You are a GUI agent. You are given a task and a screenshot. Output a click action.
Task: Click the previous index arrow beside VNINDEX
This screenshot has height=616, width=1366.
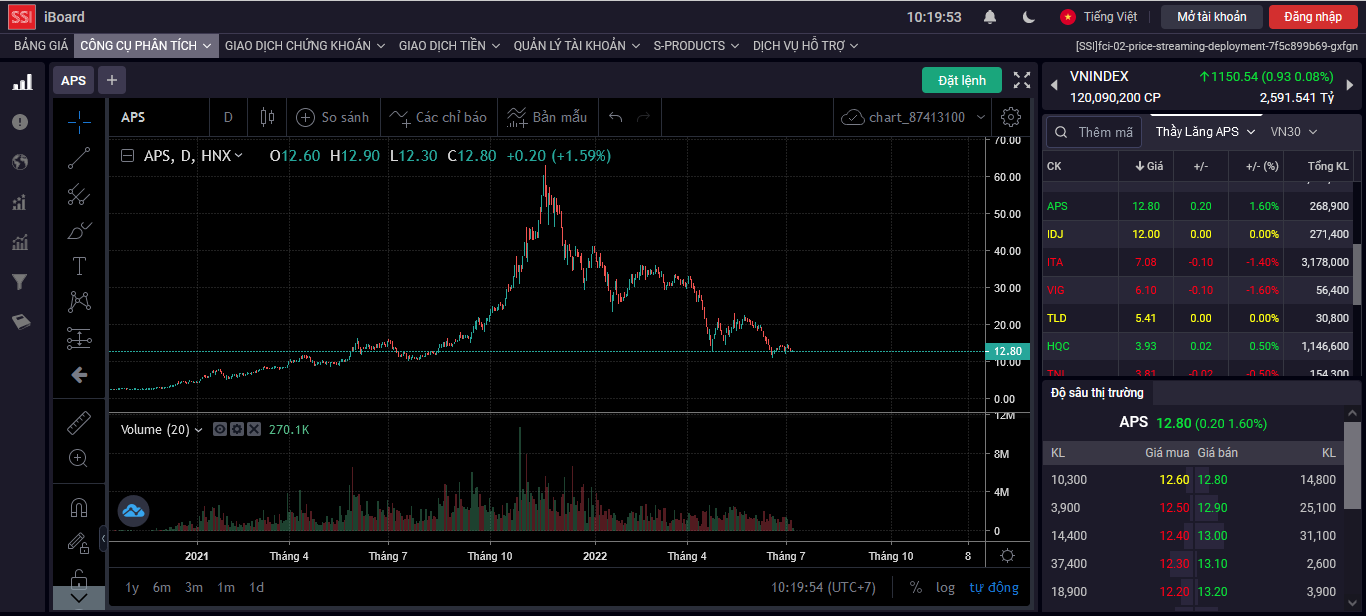[x=1053, y=87]
